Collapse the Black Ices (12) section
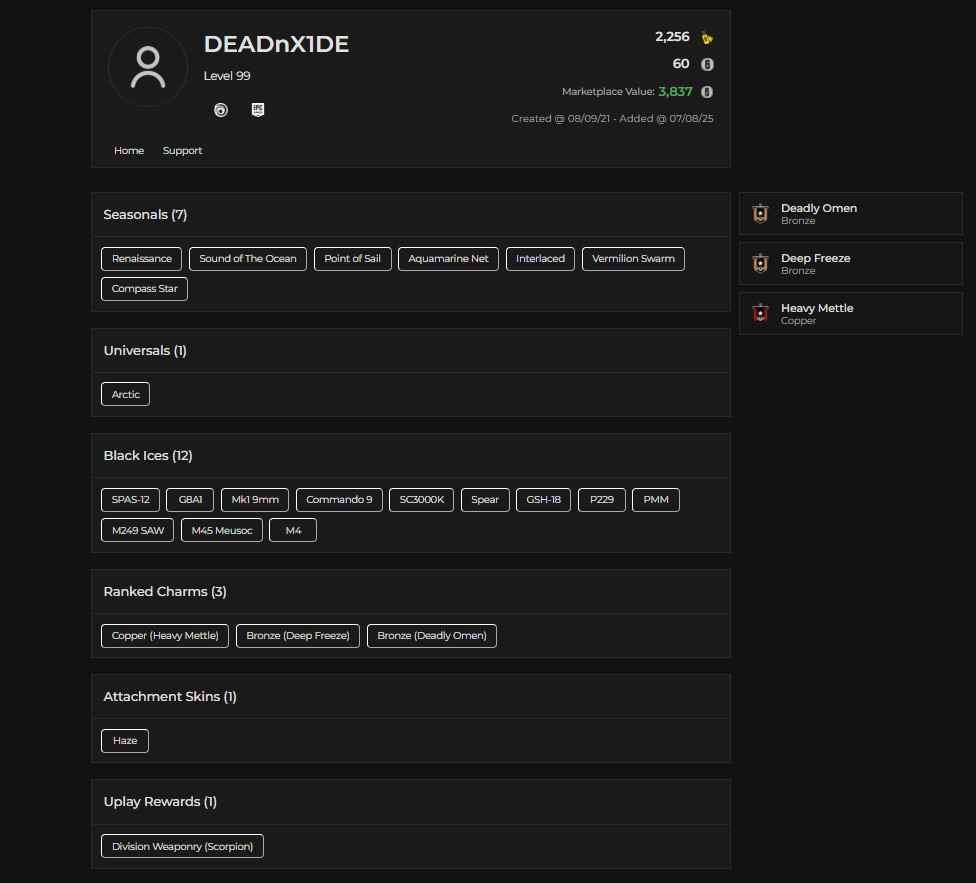This screenshot has width=976, height=883. tap(148, 455)
